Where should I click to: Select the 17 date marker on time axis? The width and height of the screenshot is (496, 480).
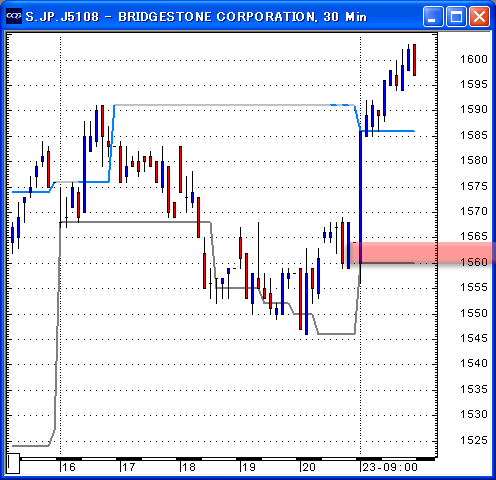(129, 467)
